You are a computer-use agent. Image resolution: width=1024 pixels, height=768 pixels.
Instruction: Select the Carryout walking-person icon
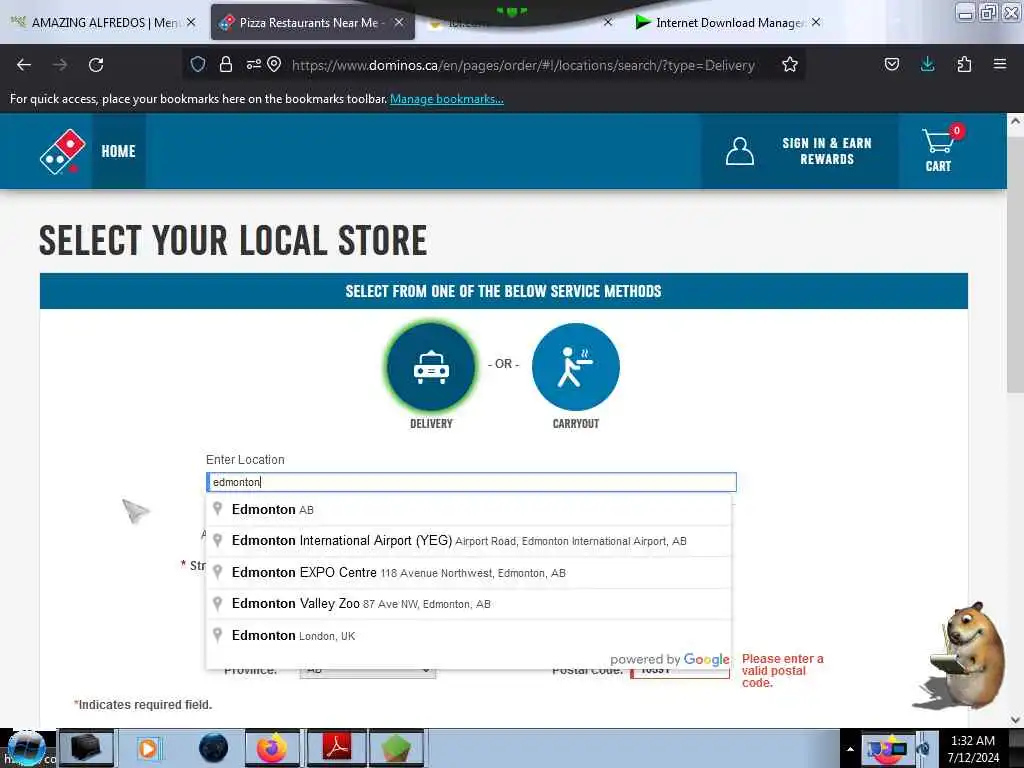pyautogui.click(x=575, y=367)
